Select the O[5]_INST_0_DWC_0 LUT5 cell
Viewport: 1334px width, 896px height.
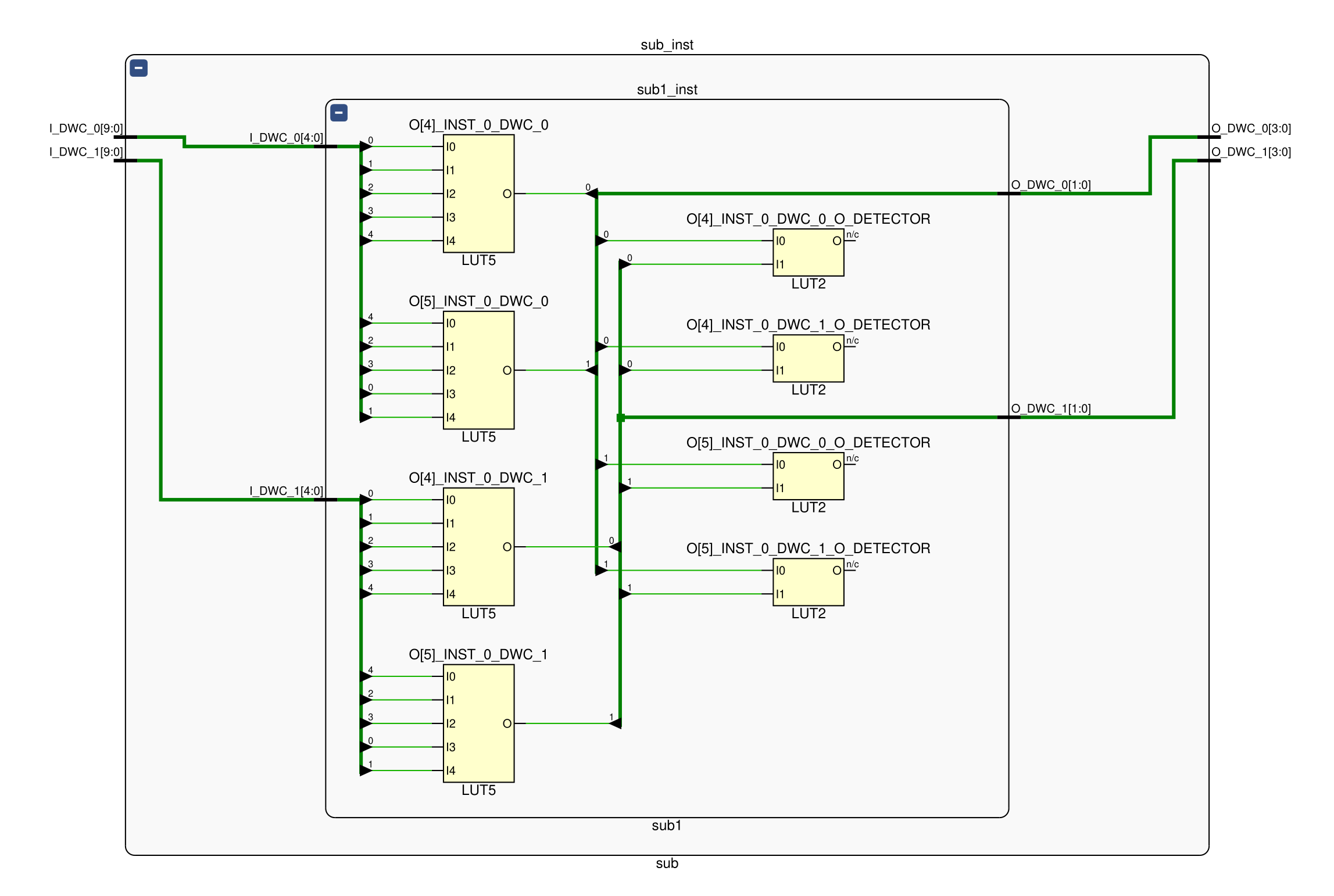[478, 370]
